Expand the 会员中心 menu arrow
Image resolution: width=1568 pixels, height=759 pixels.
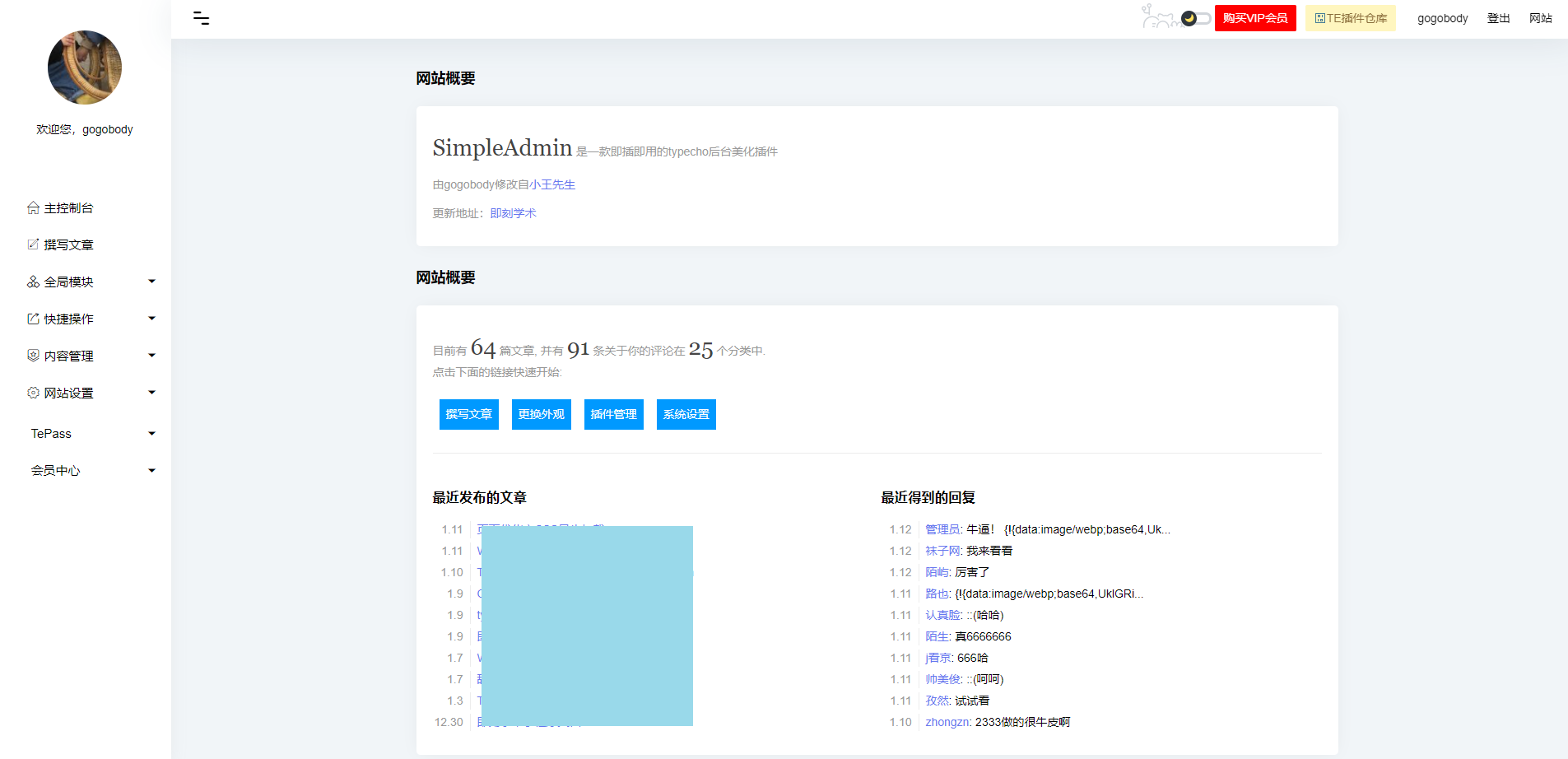coord(151,471)
